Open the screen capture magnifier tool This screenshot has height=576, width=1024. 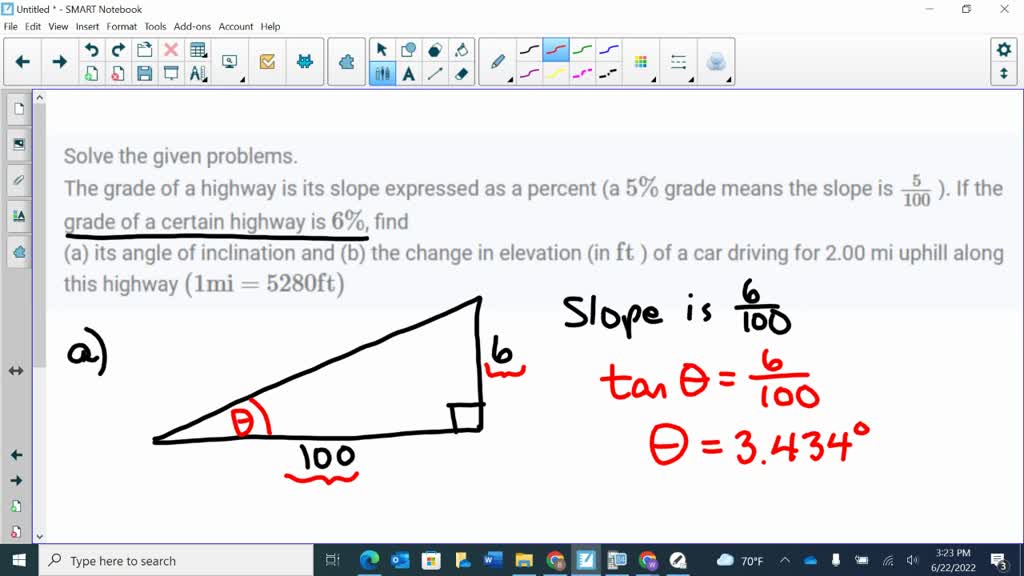click(x=230, y=59)
